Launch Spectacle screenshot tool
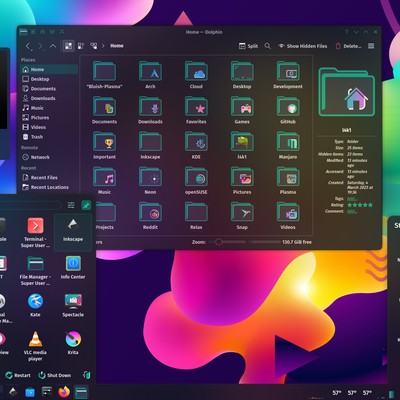 point(73,305)
